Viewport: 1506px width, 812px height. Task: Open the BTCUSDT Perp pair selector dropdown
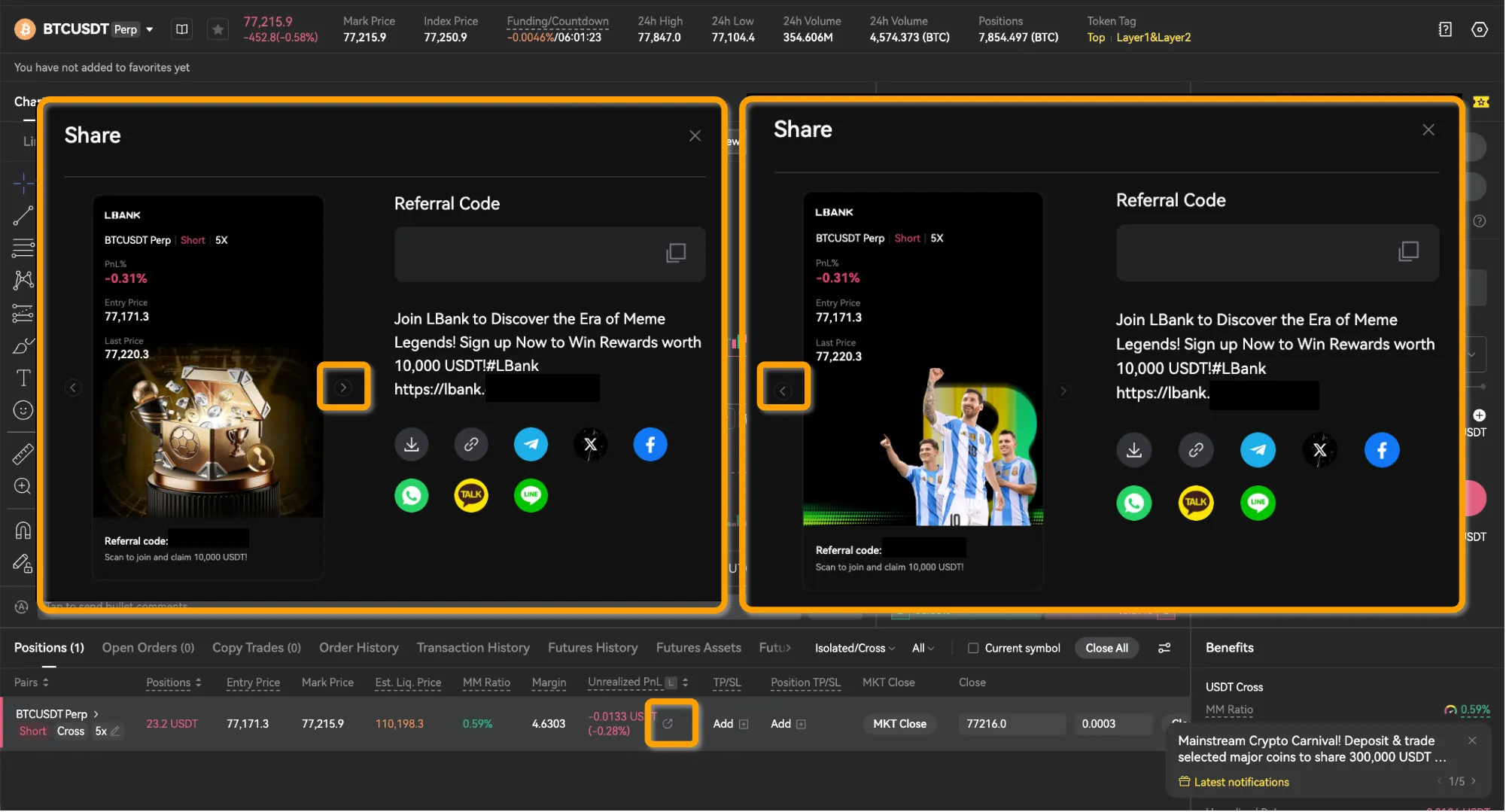[150, 29]
